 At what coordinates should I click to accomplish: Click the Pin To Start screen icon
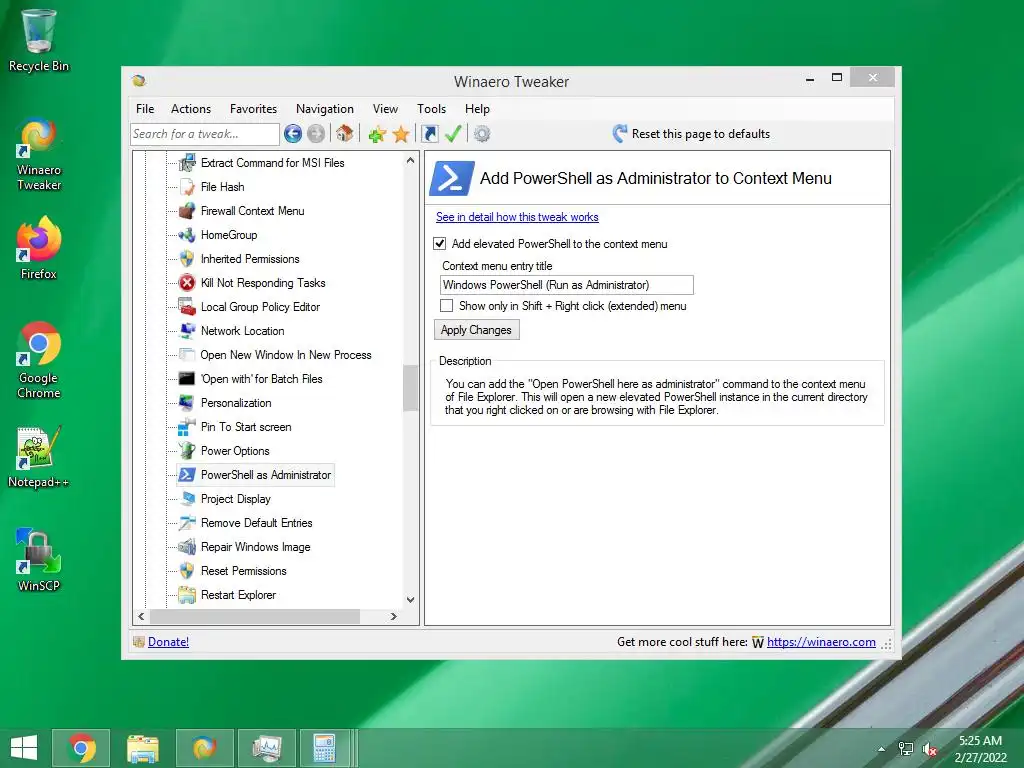tap(187, 427)
